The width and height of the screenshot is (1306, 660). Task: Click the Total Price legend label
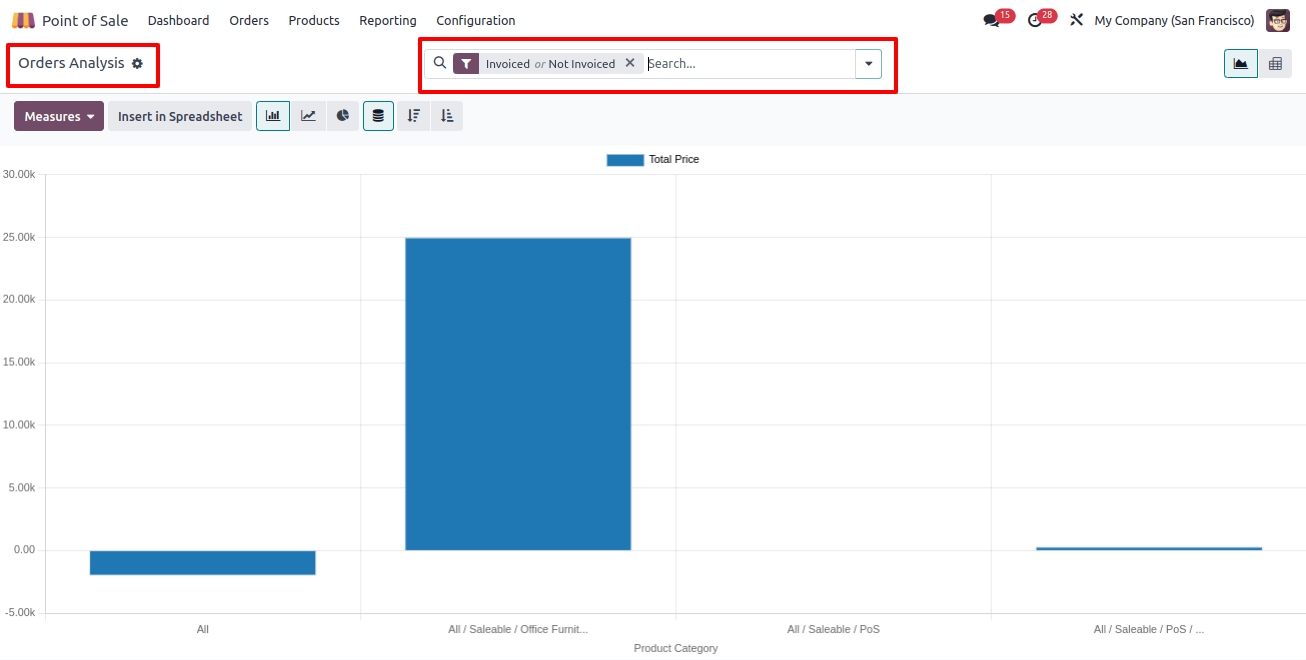(x=674, y=160)
